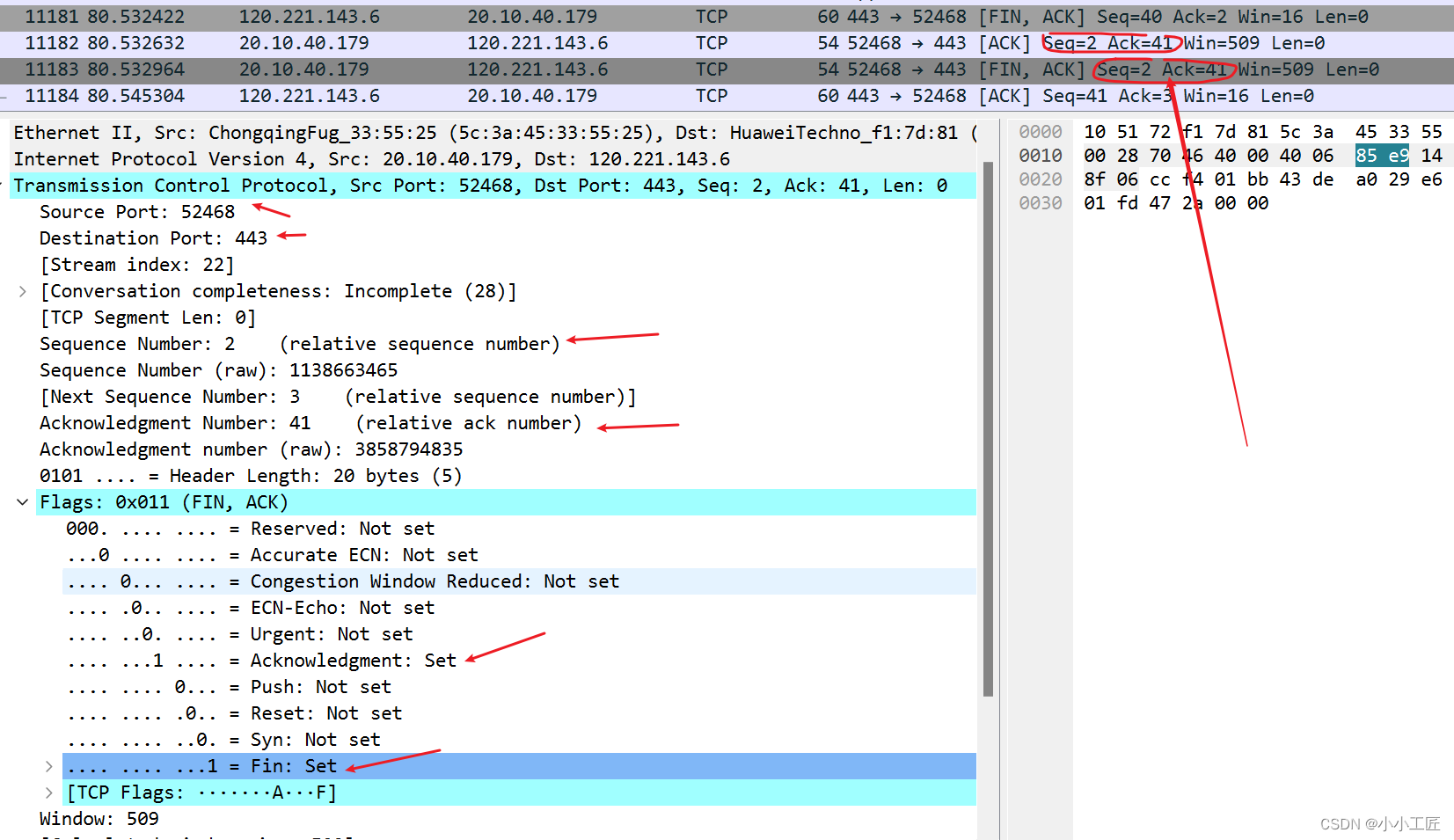
Task: Click Header Length: 20 bytes field
Action: [251, 476]
